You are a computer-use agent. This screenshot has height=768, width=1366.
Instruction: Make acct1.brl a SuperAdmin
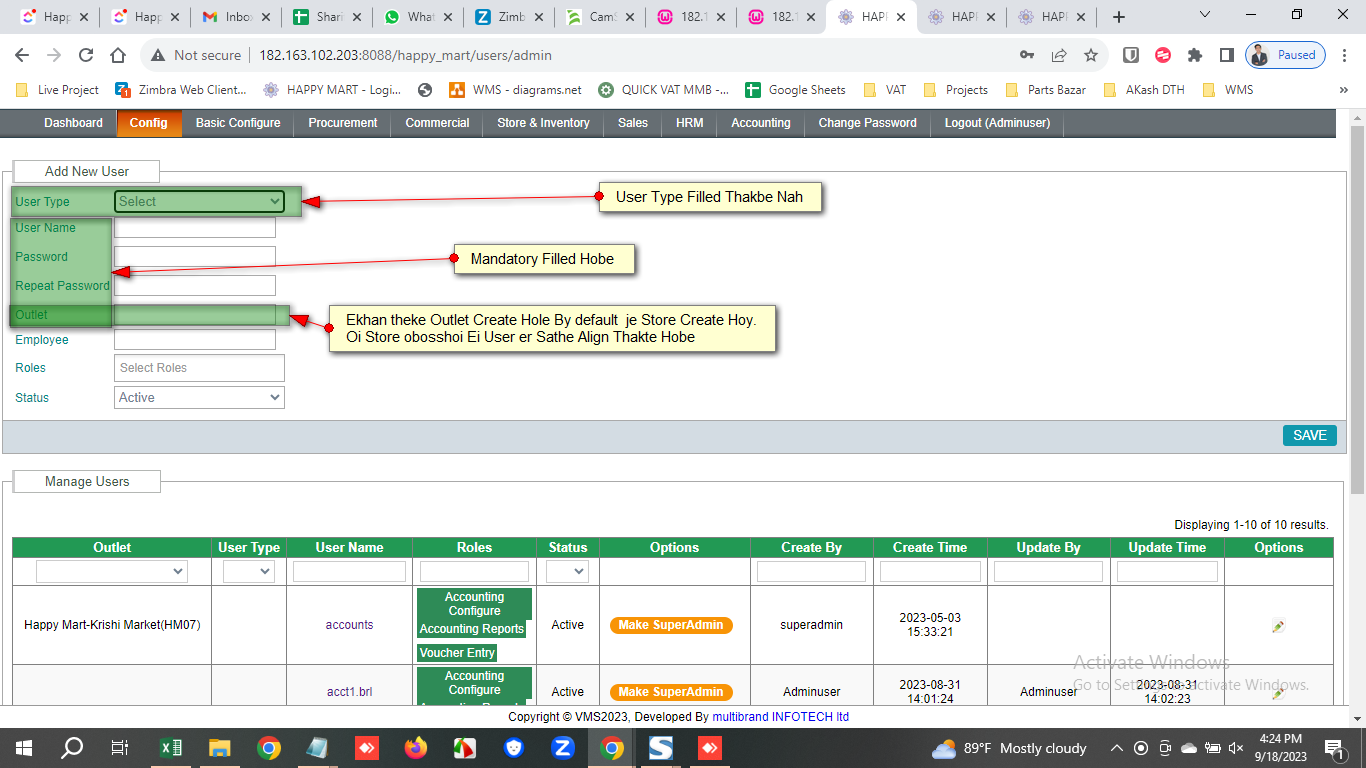coord(671,692)
